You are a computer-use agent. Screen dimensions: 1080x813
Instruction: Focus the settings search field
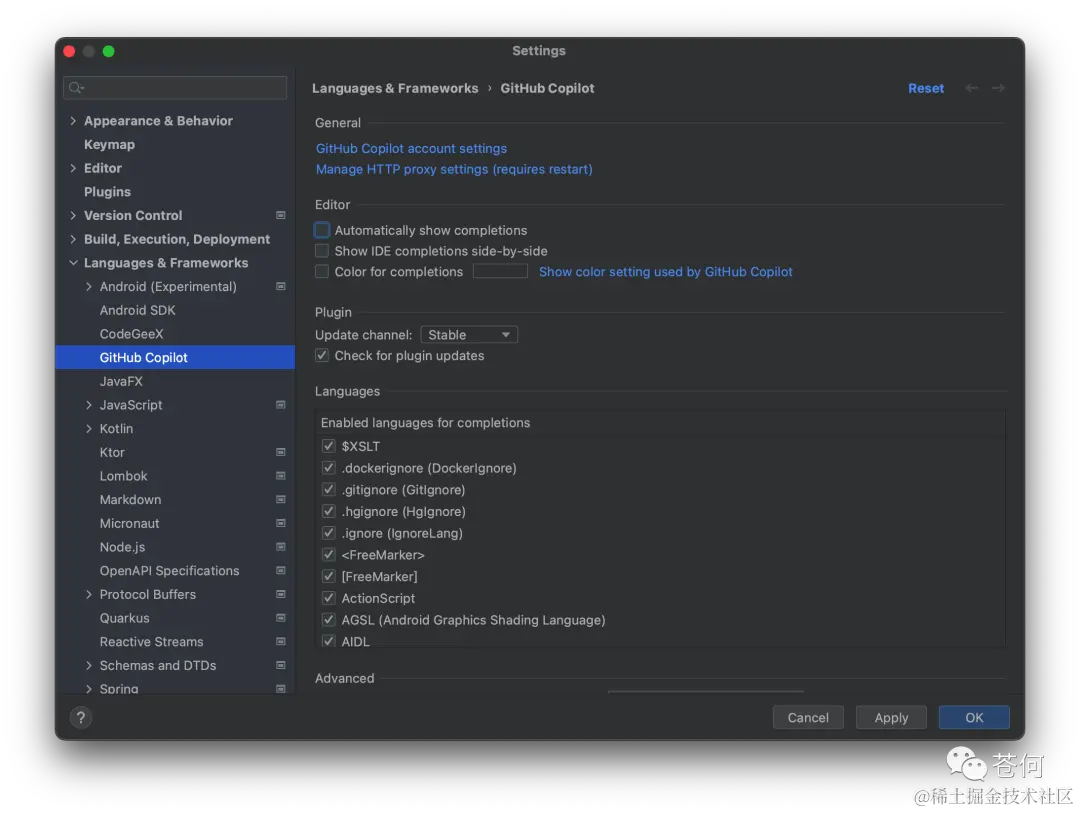175,88
